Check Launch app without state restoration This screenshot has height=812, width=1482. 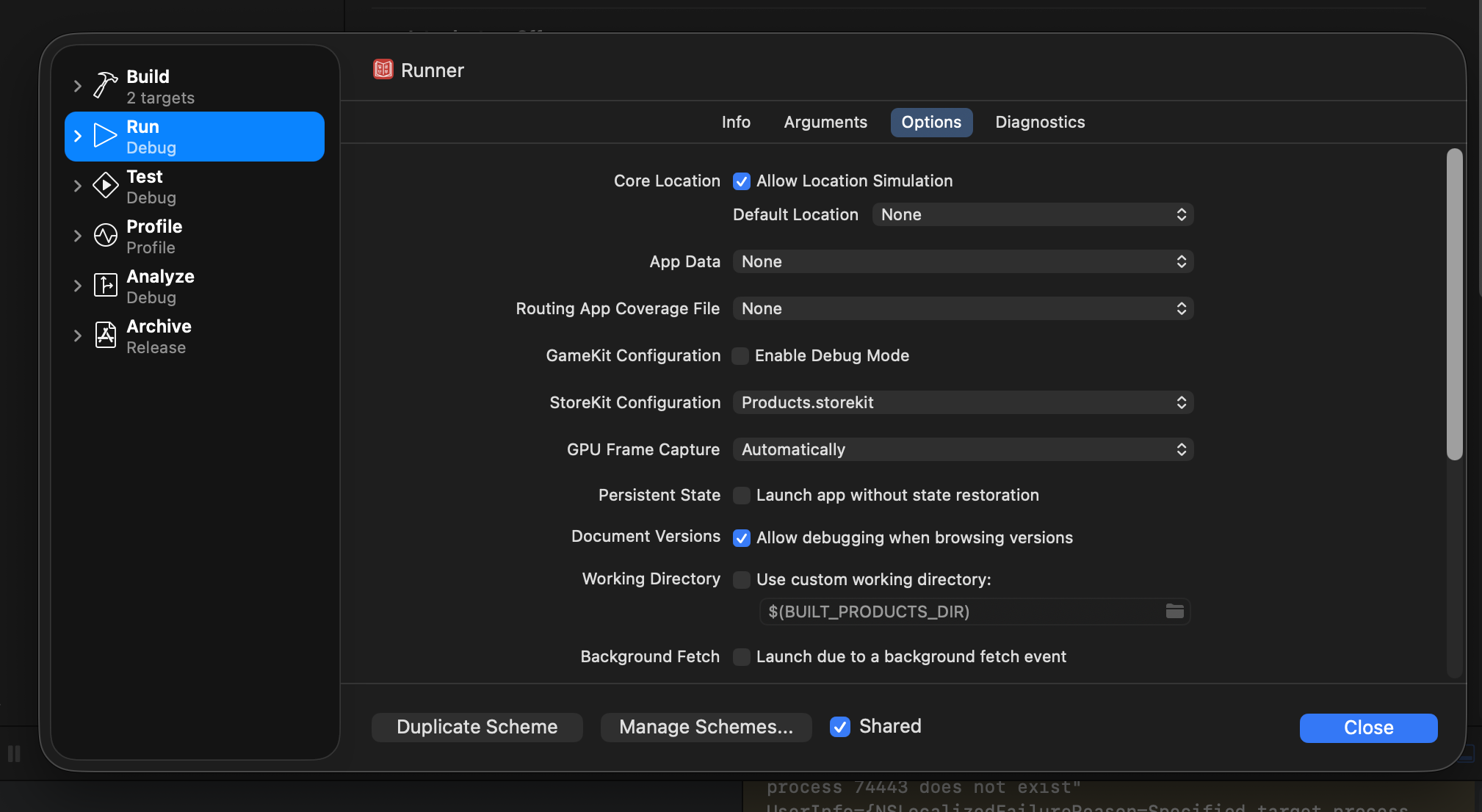tap(741, 496)
